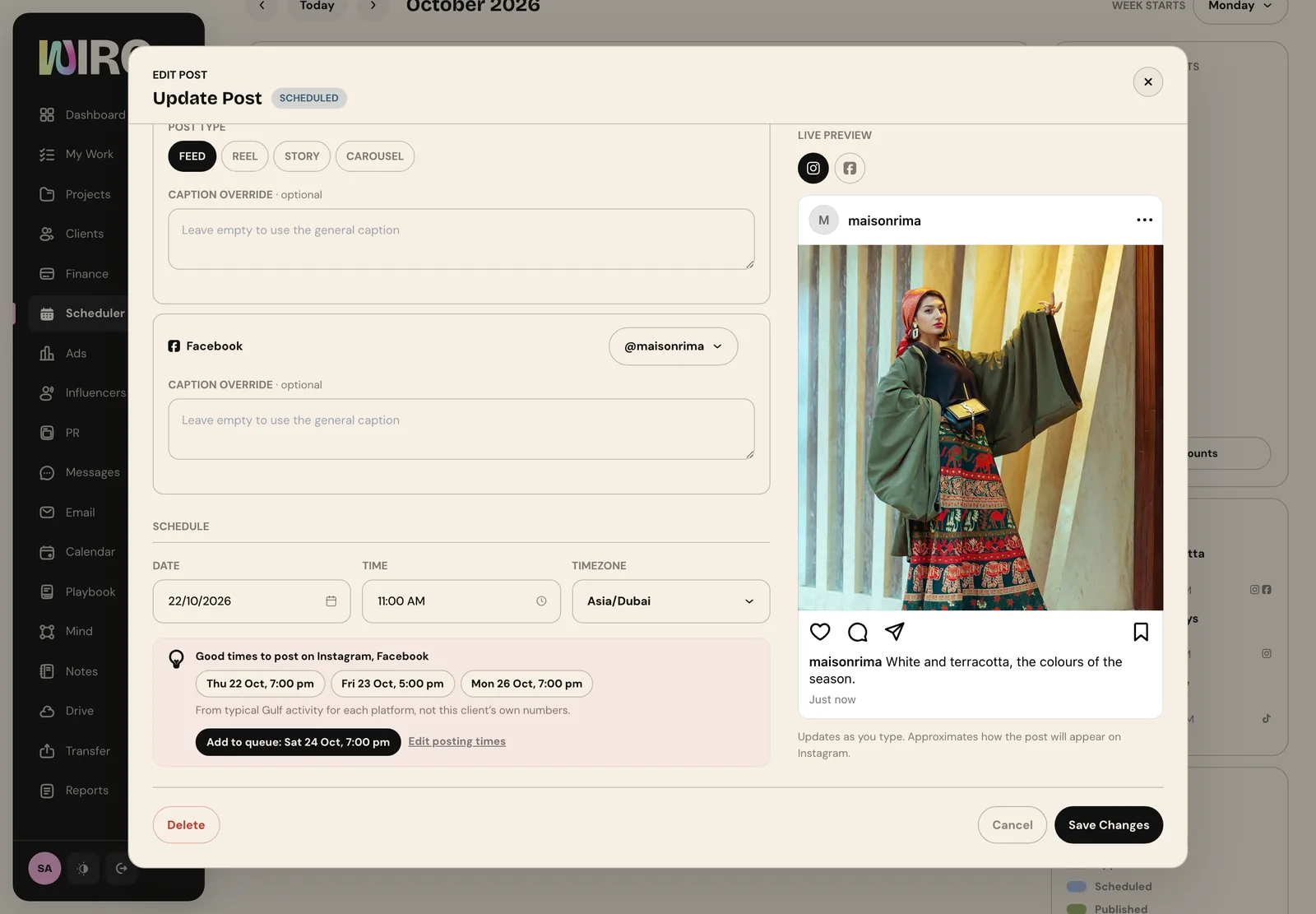The image size is (1316, 914).
Task: Pick suggested time Mon 26 Oct, 7:00 pm
Action: coord(526,684)
